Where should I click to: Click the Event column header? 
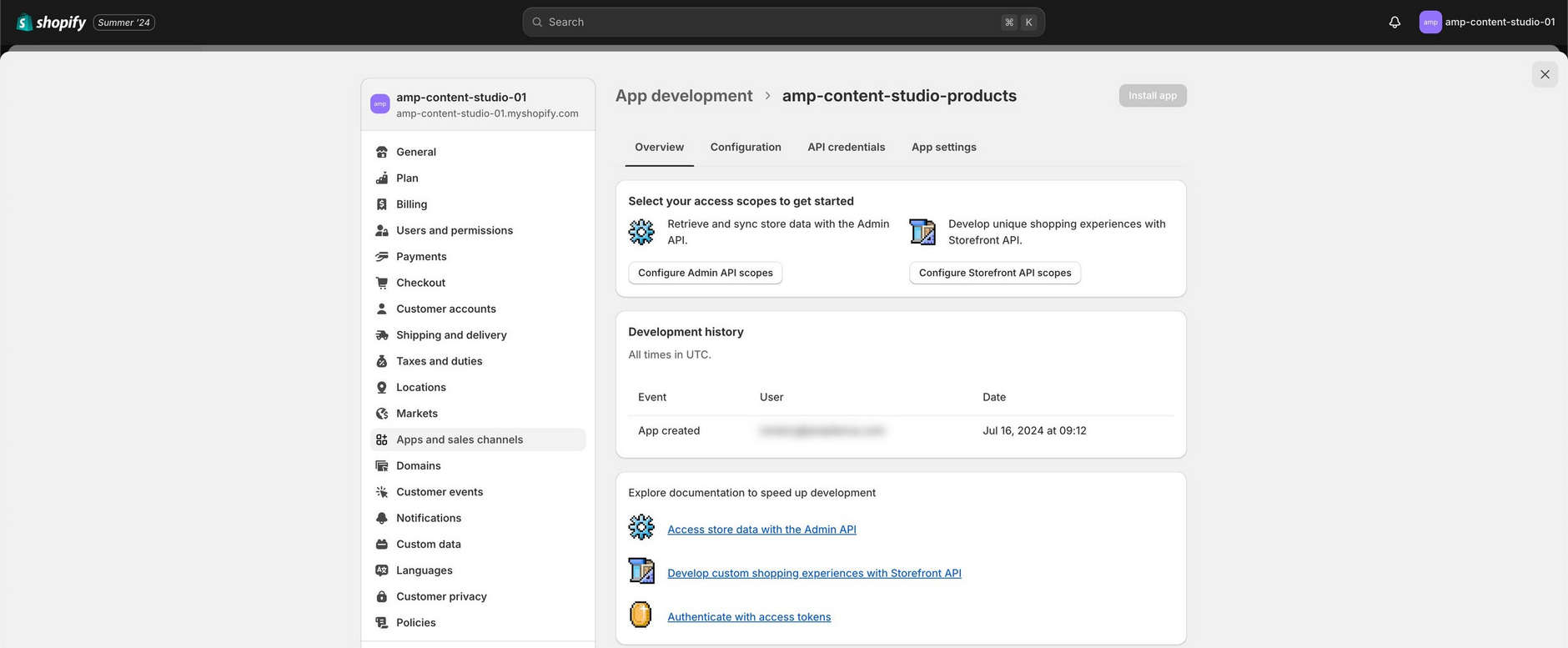(x=652, y=397)
